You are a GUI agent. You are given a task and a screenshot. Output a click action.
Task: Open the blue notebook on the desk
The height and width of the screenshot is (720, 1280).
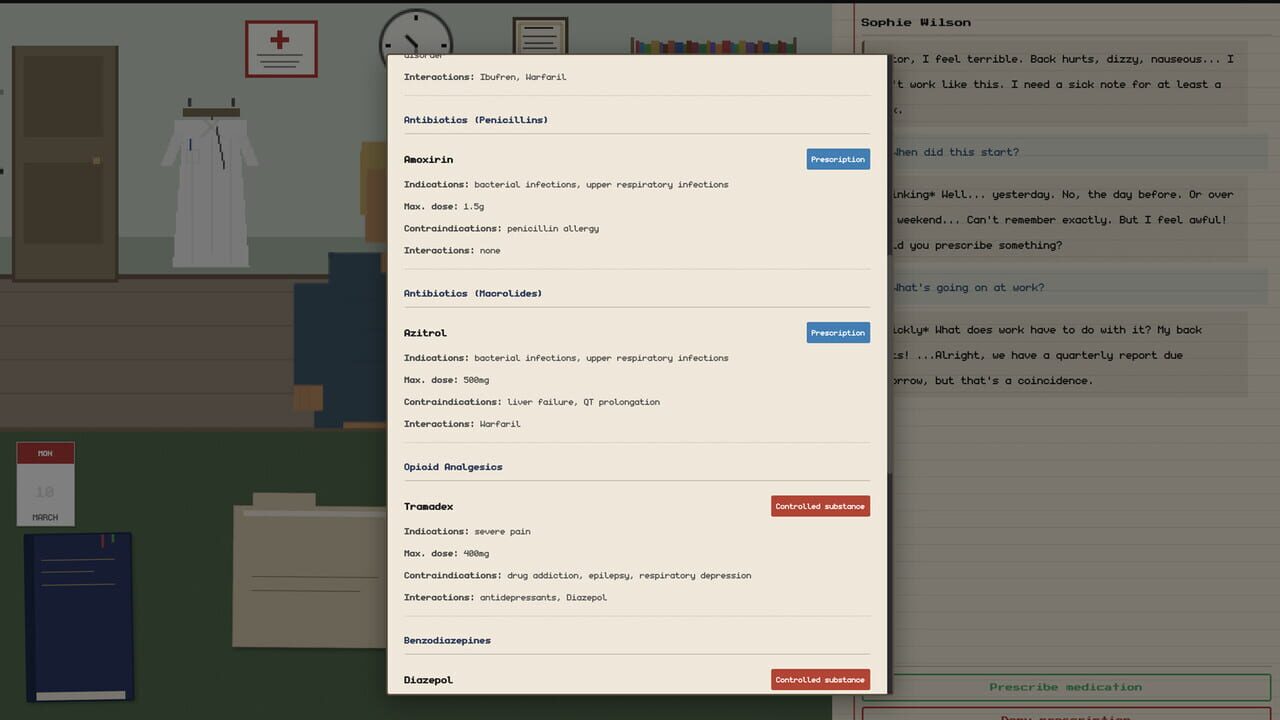pos(79,616)
